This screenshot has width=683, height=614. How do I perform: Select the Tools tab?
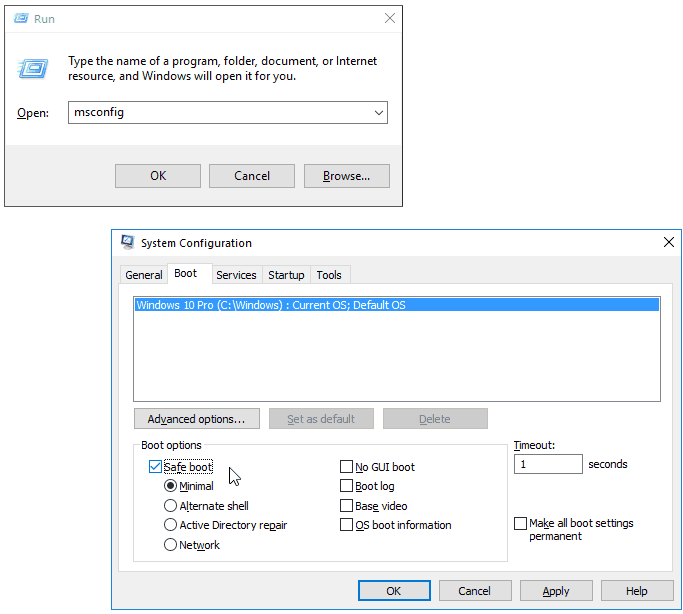click(329, 275)
